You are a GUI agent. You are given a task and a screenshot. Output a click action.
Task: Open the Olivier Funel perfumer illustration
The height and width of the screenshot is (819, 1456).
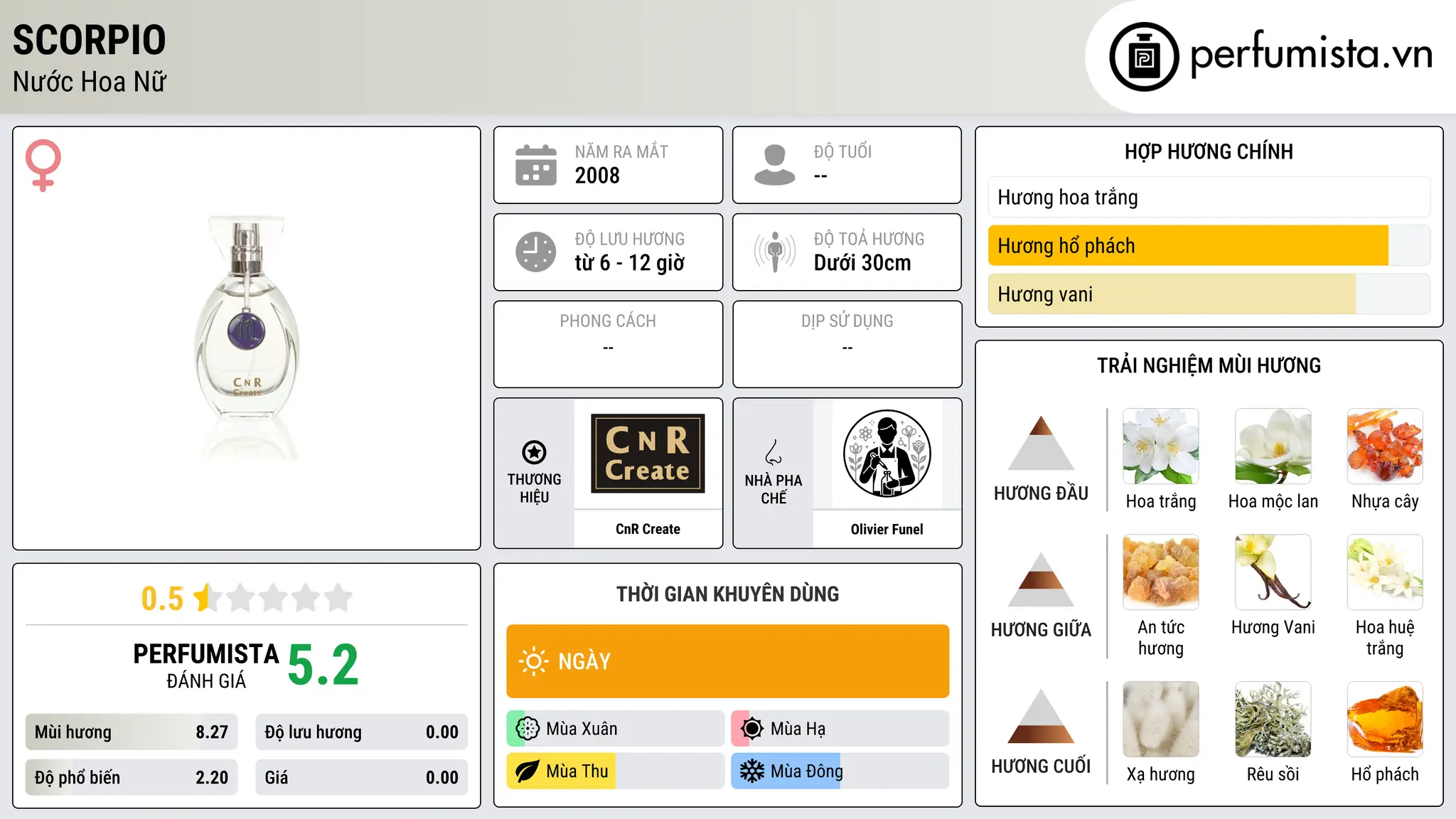click(887, 454)
